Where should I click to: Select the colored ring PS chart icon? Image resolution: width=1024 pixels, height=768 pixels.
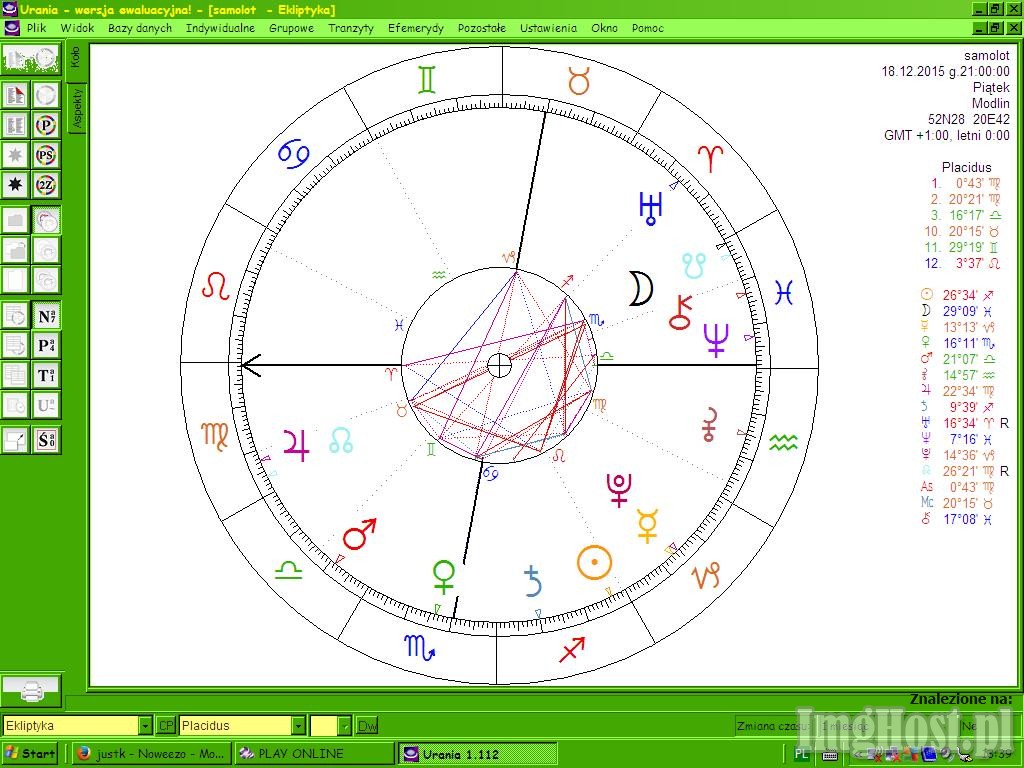[x=46, y=155]
